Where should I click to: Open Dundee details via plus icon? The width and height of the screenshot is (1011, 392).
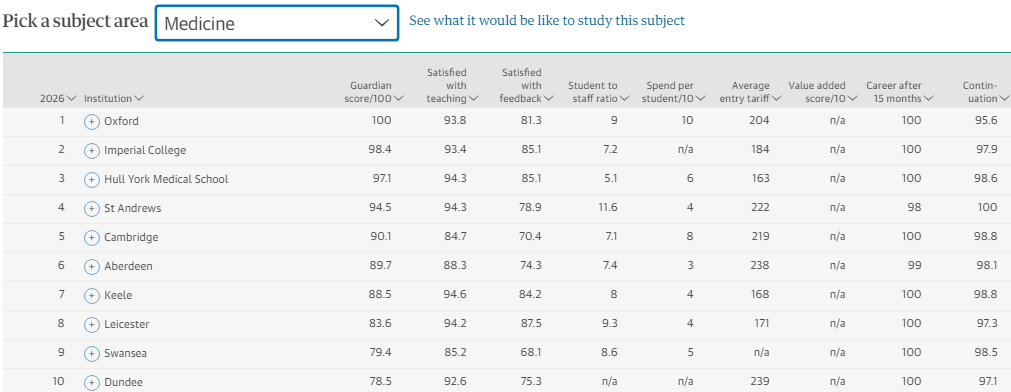(x=92, y=382)
